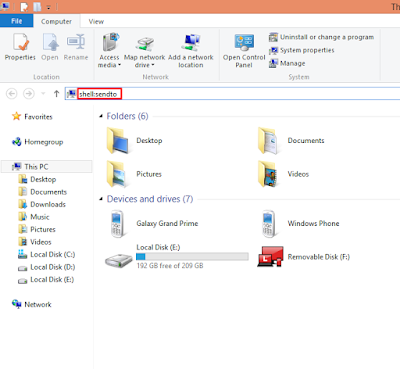
Task: Switch to the Computer ribbon tab
Action: click(x=56, y=21)
